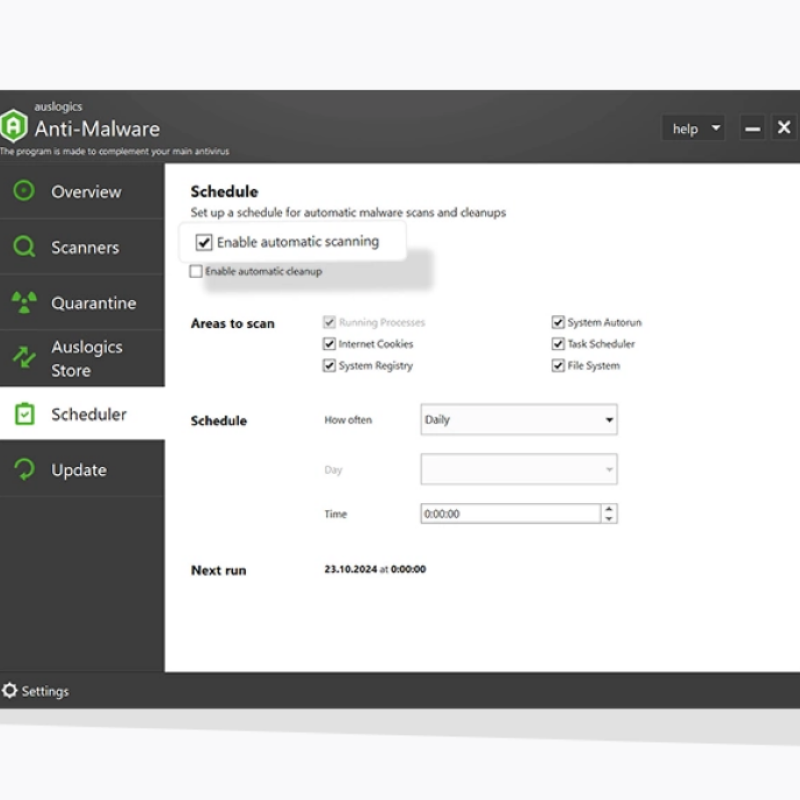The height and width of the screenshot is (800, 800).
Task: Open Quarantine via its radiation icon
Action: pos(24,302)
